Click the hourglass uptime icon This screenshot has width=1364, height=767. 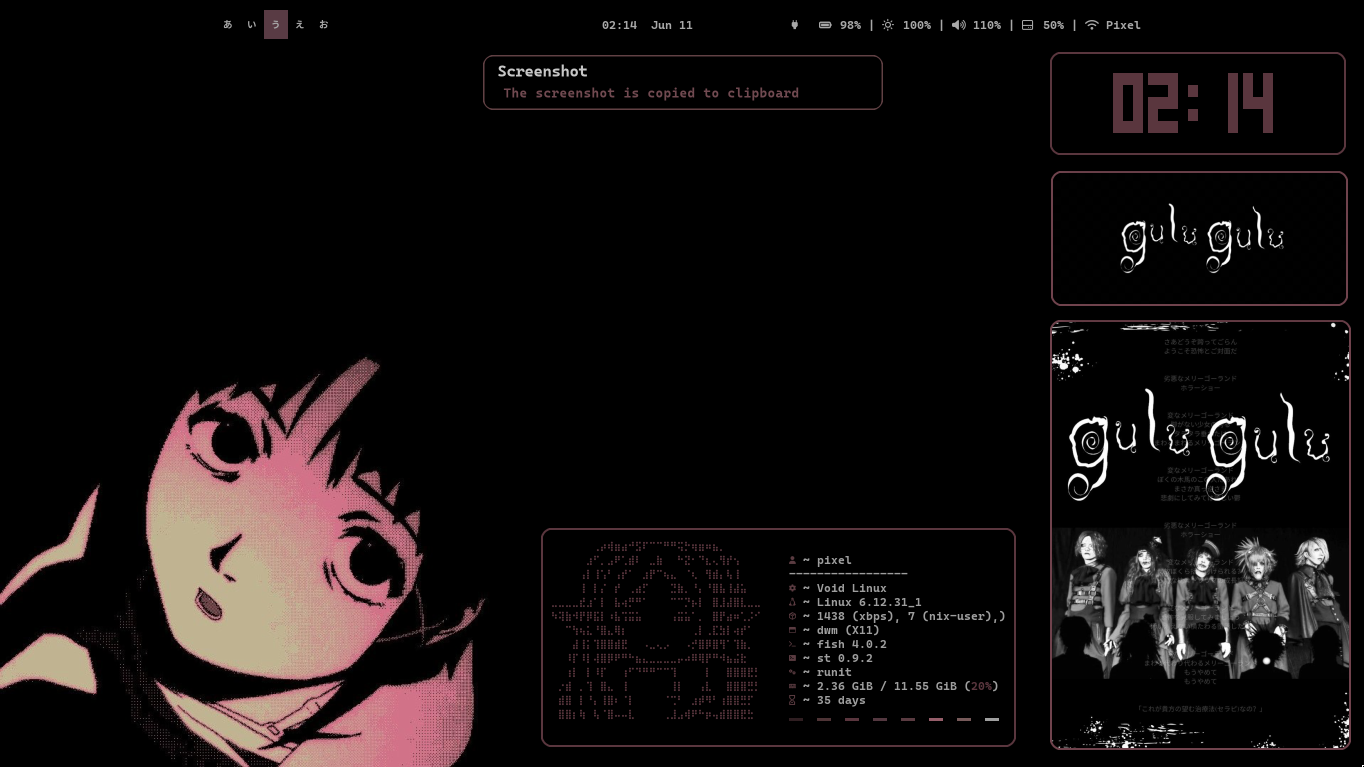pos(792,701)
